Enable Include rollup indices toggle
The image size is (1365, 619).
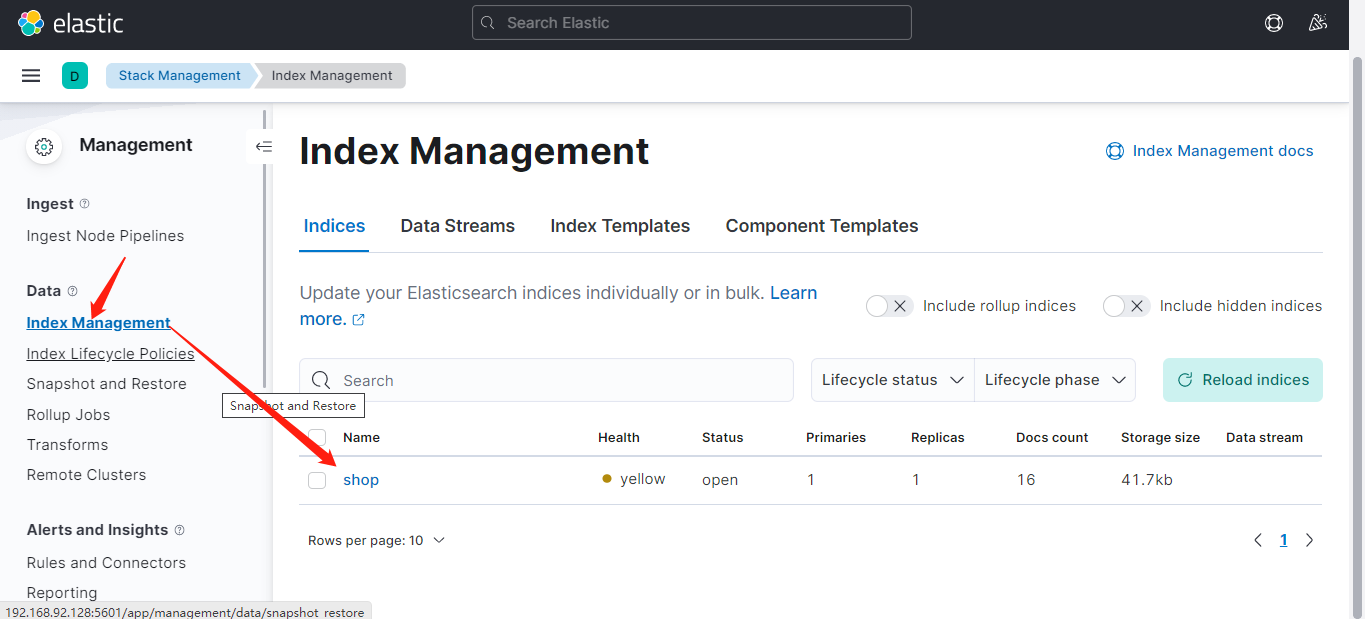(889, 306)
